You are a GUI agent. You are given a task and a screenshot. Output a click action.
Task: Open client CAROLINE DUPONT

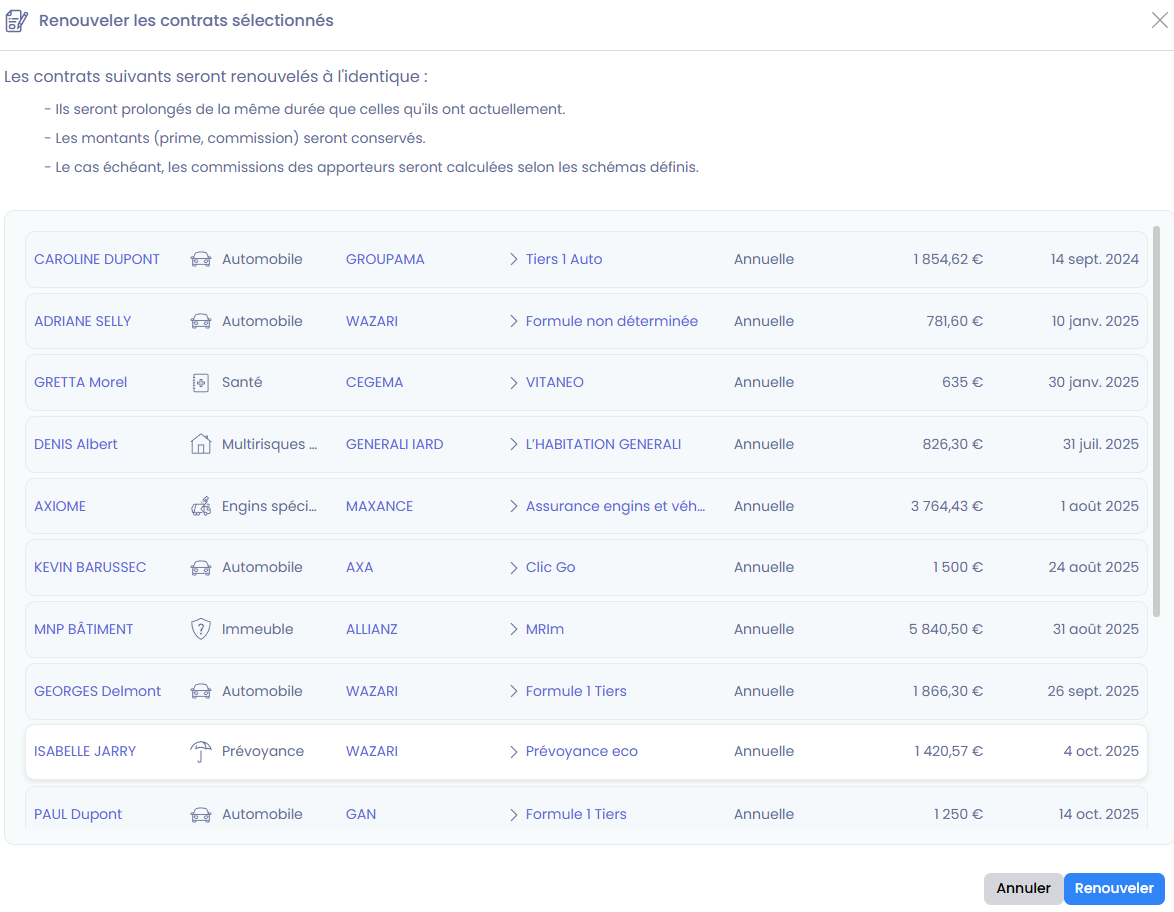pyautogui.click(x=97, y=259)
